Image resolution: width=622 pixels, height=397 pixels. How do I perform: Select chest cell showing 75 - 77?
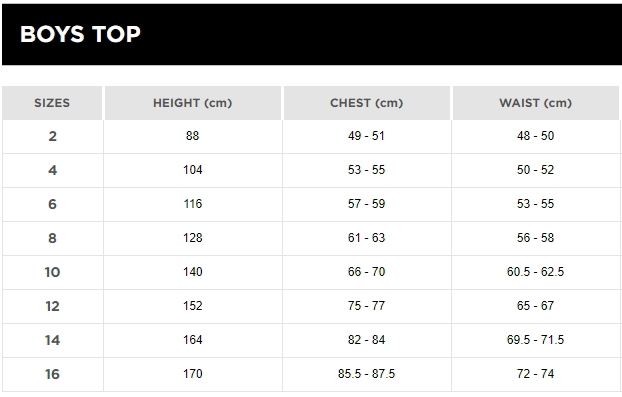(x=367, y=306)
